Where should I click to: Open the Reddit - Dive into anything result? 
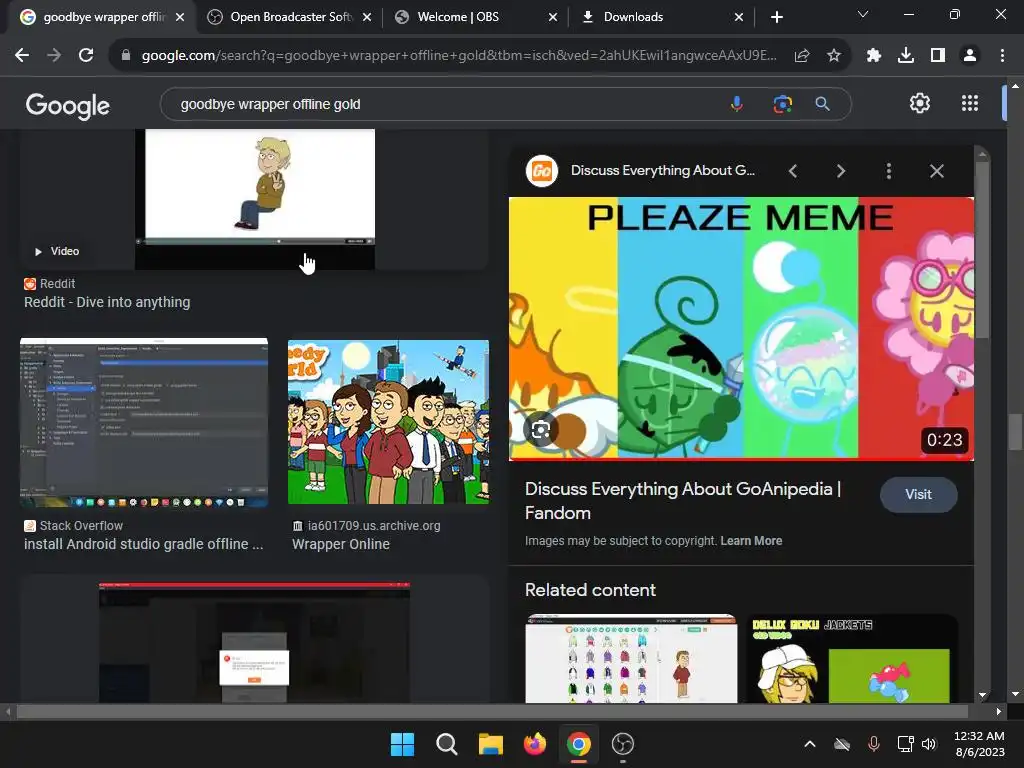pyautogui.click(x=107, y=302)
